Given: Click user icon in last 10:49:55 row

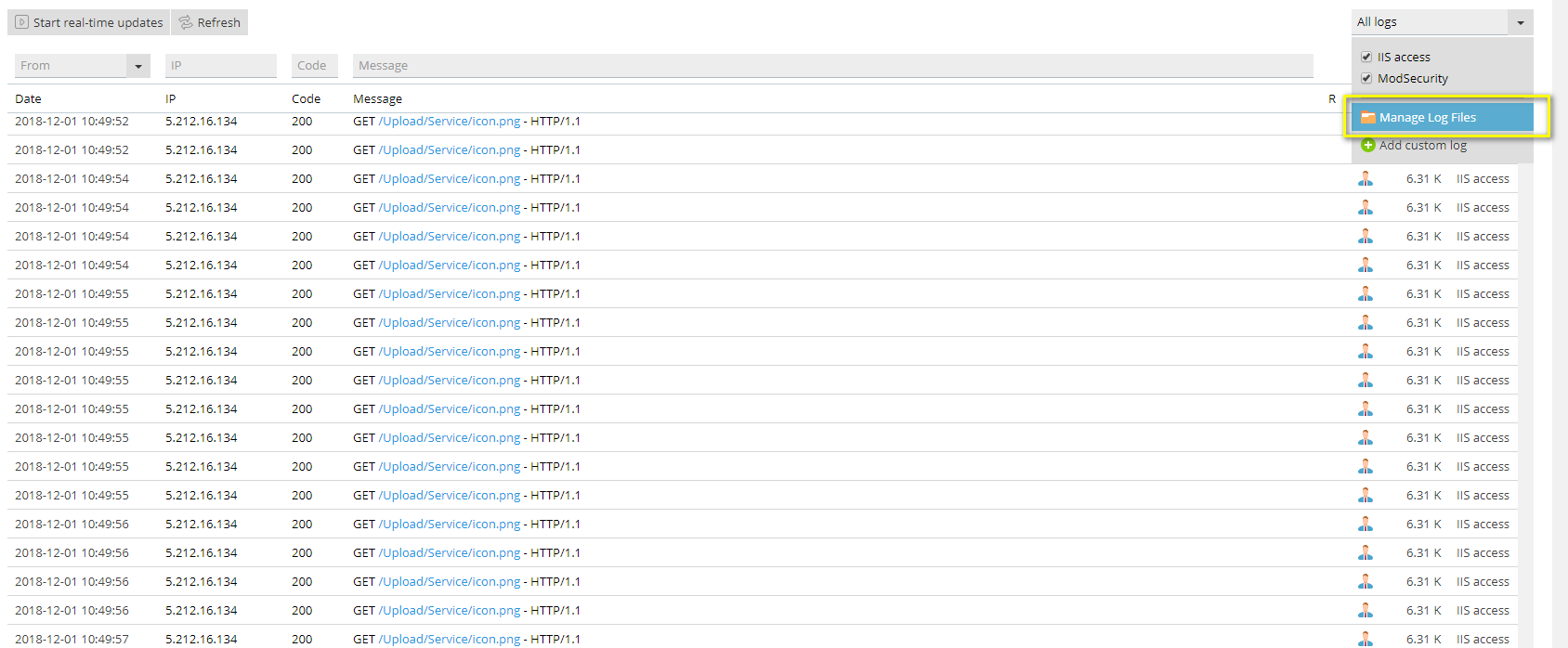Looking at the screenshot, I should pos(1365,495).
